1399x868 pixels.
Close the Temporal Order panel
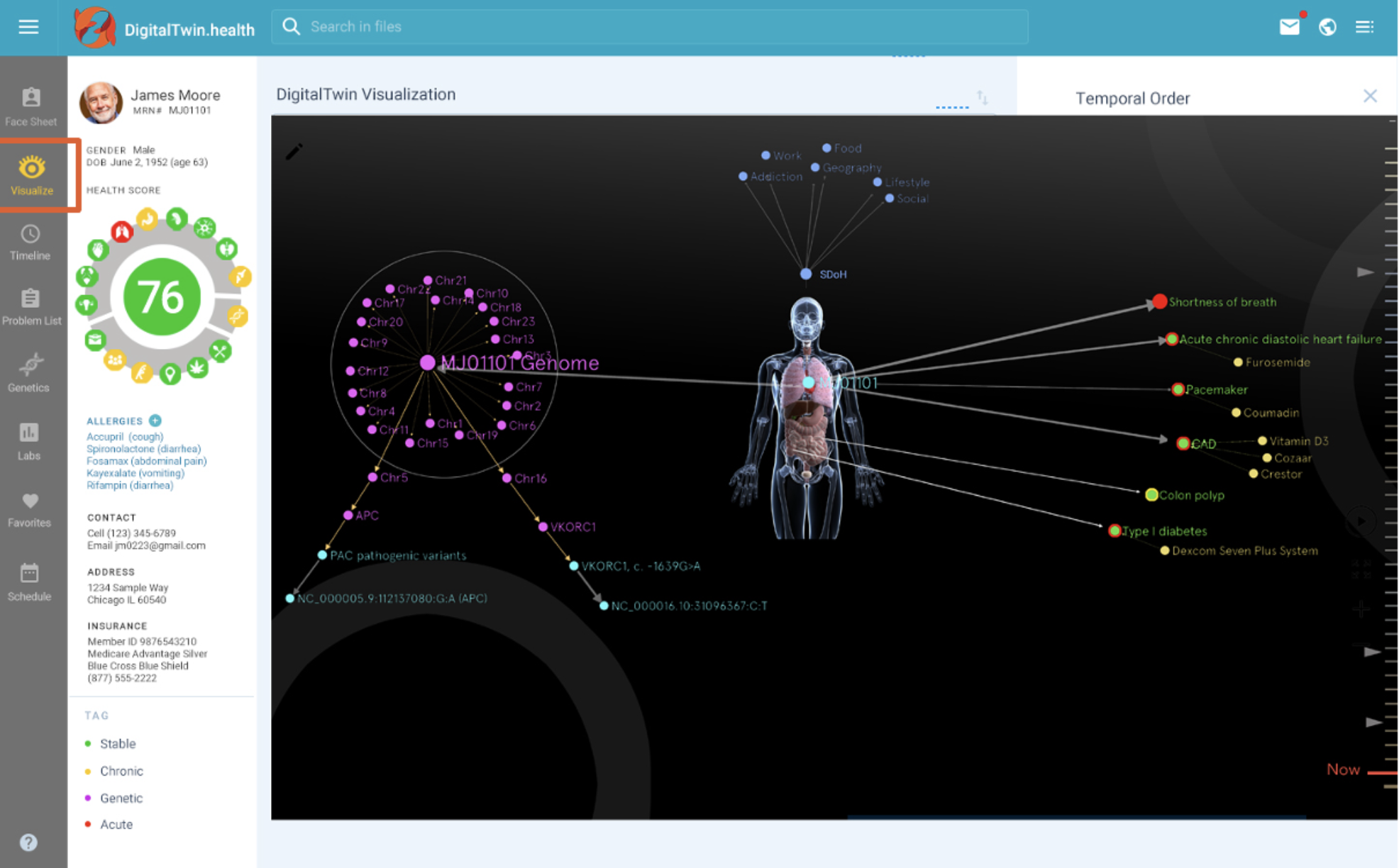tap(1370, 96)
